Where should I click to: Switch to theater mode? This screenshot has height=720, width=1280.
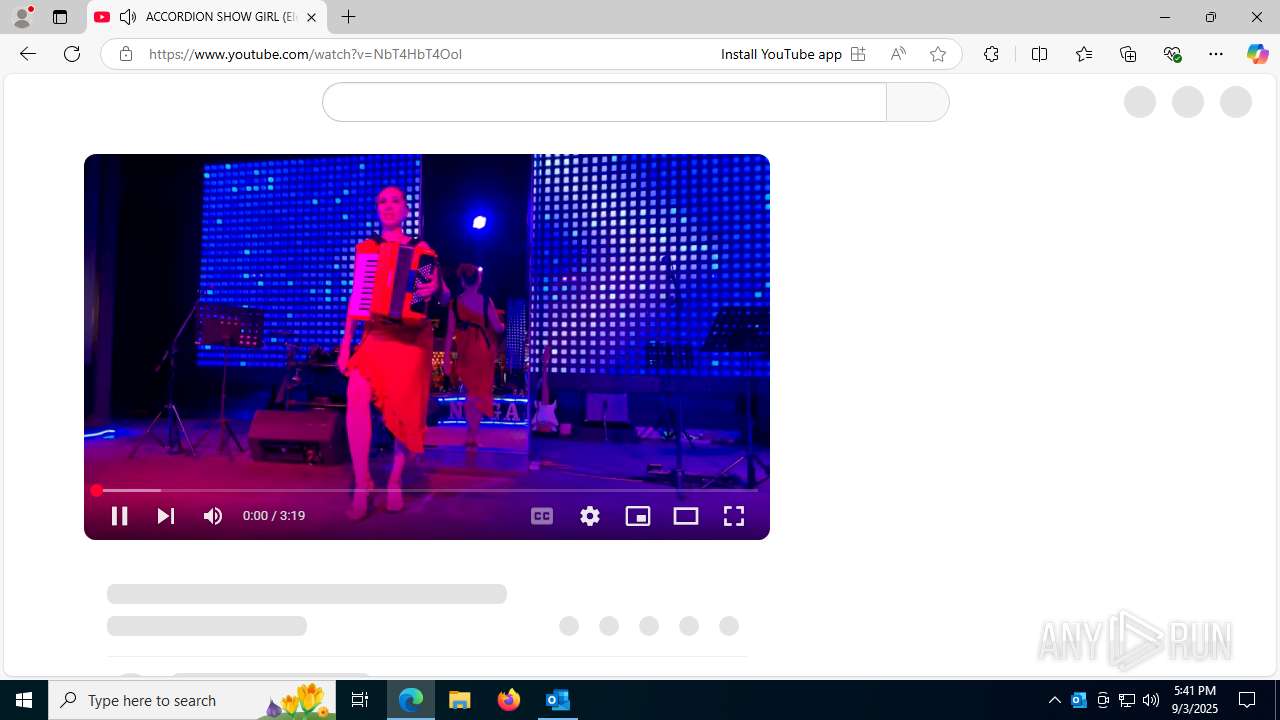pos(686,516)
